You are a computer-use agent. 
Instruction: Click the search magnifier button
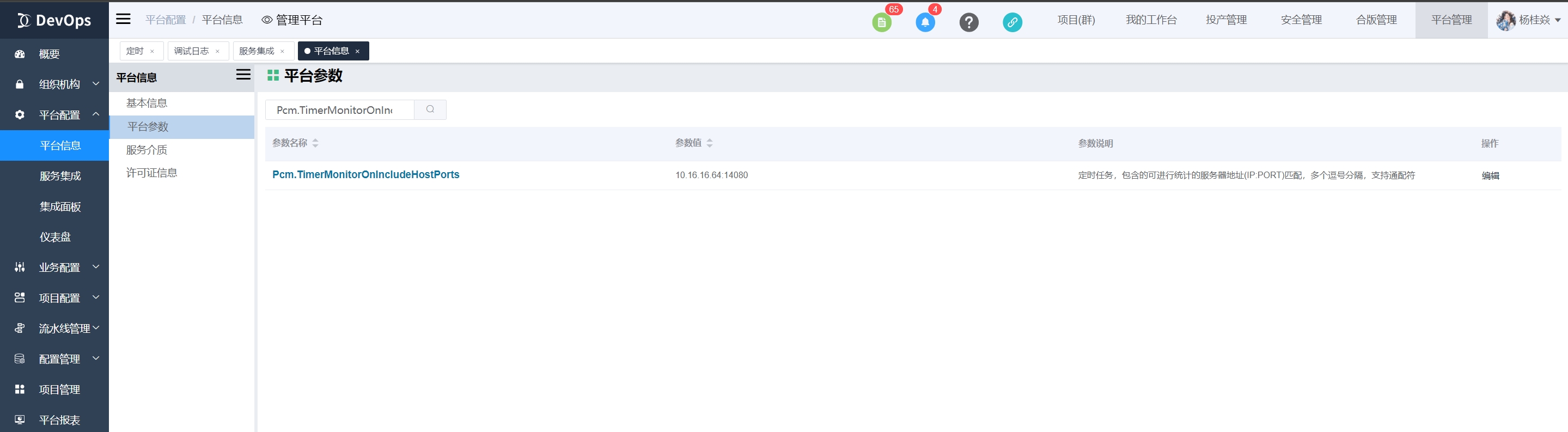click(430, 109)
